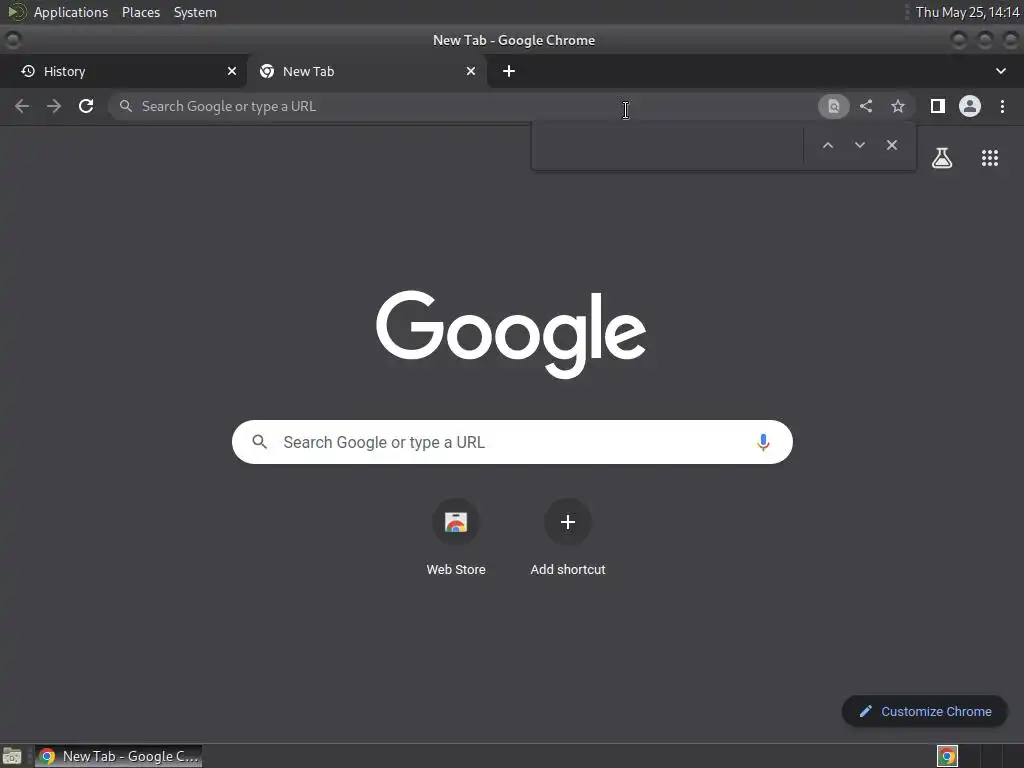The width and height of the screenshot is (1024, 768).
Task: Reload the current page
Action: point(86,106)
